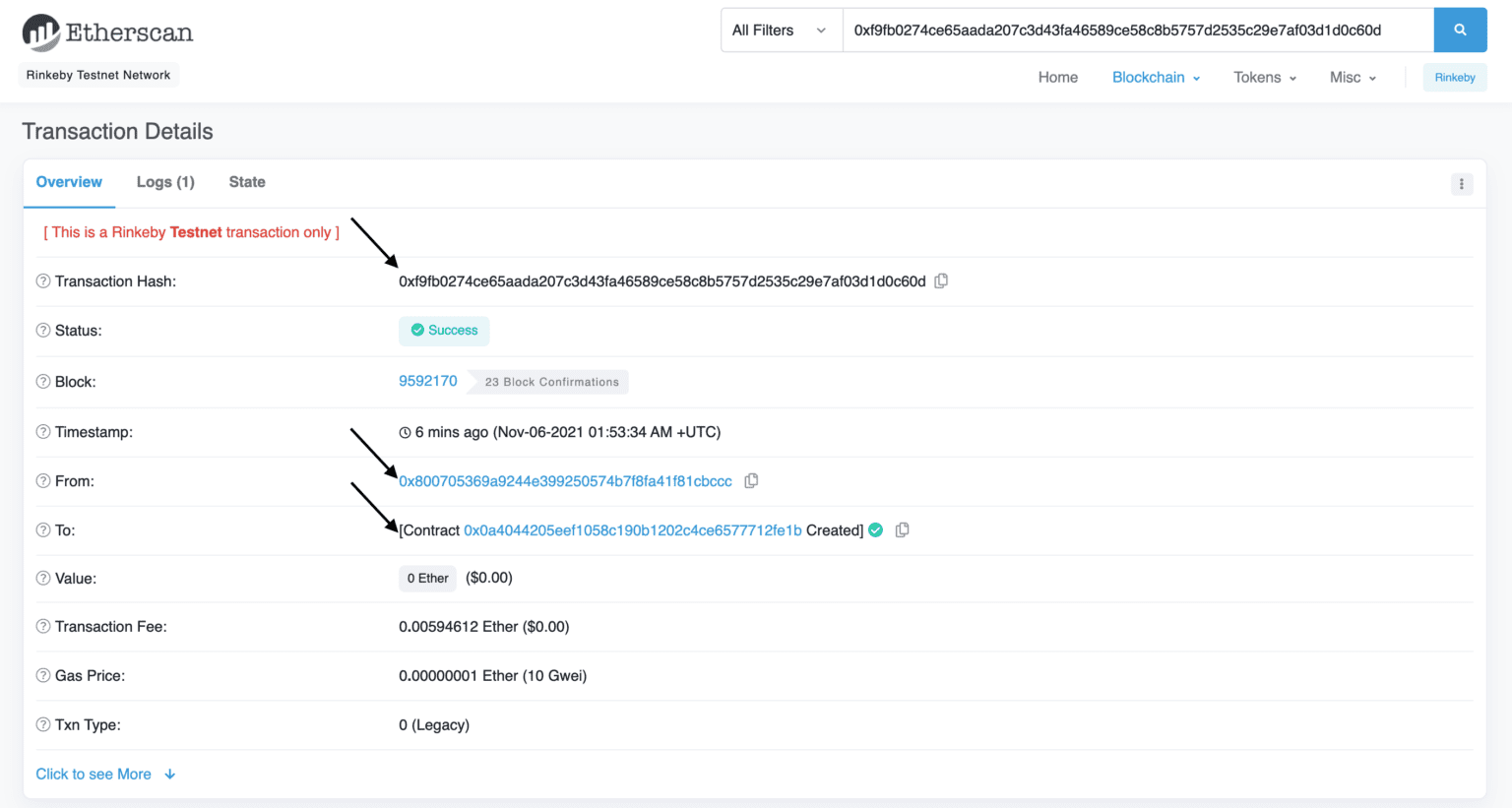
Task: Click the help icon beside Transaction Hash
Action: (42, 280)
